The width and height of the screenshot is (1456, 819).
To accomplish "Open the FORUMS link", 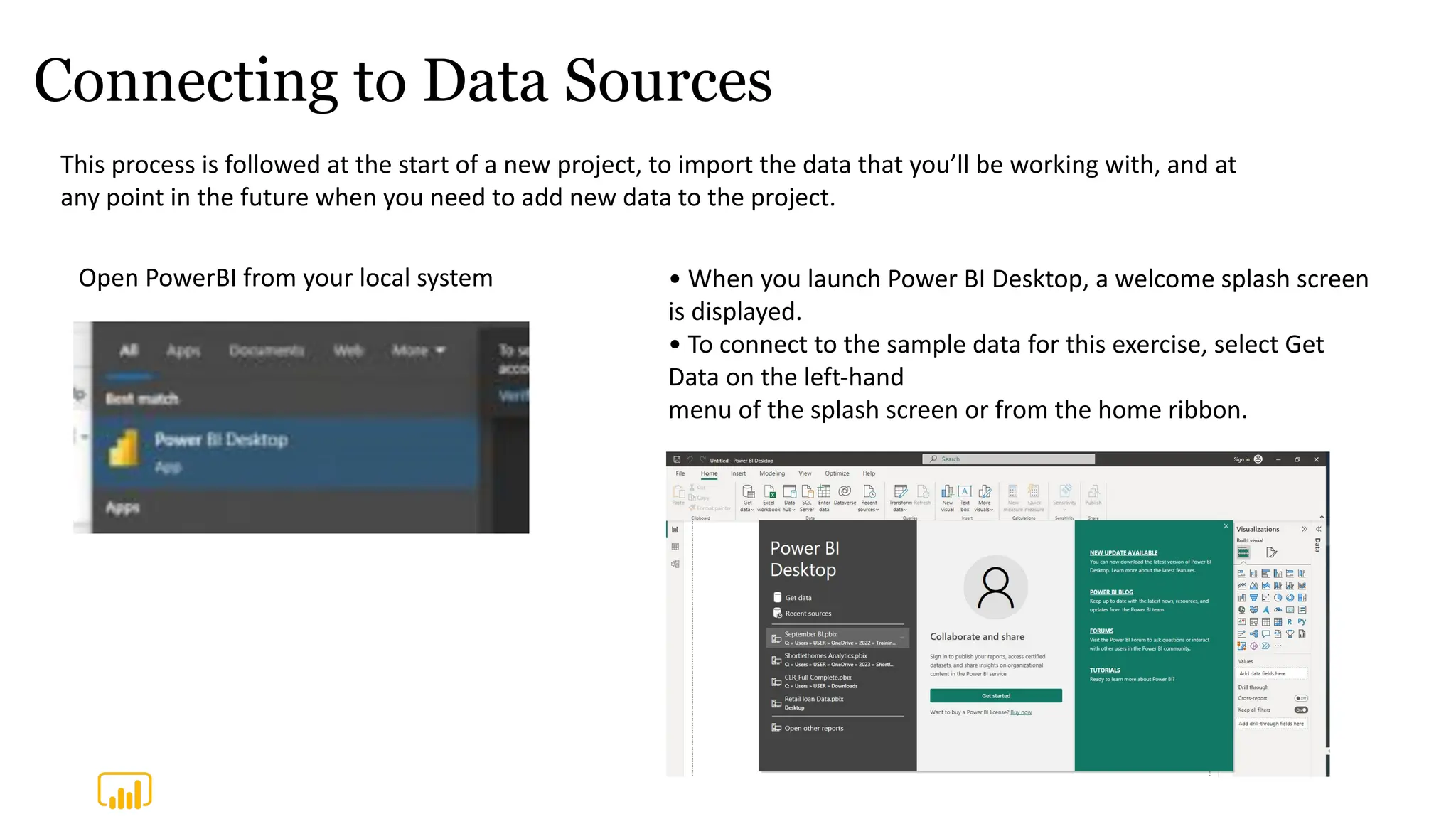I will click(x=1101, y=631).
